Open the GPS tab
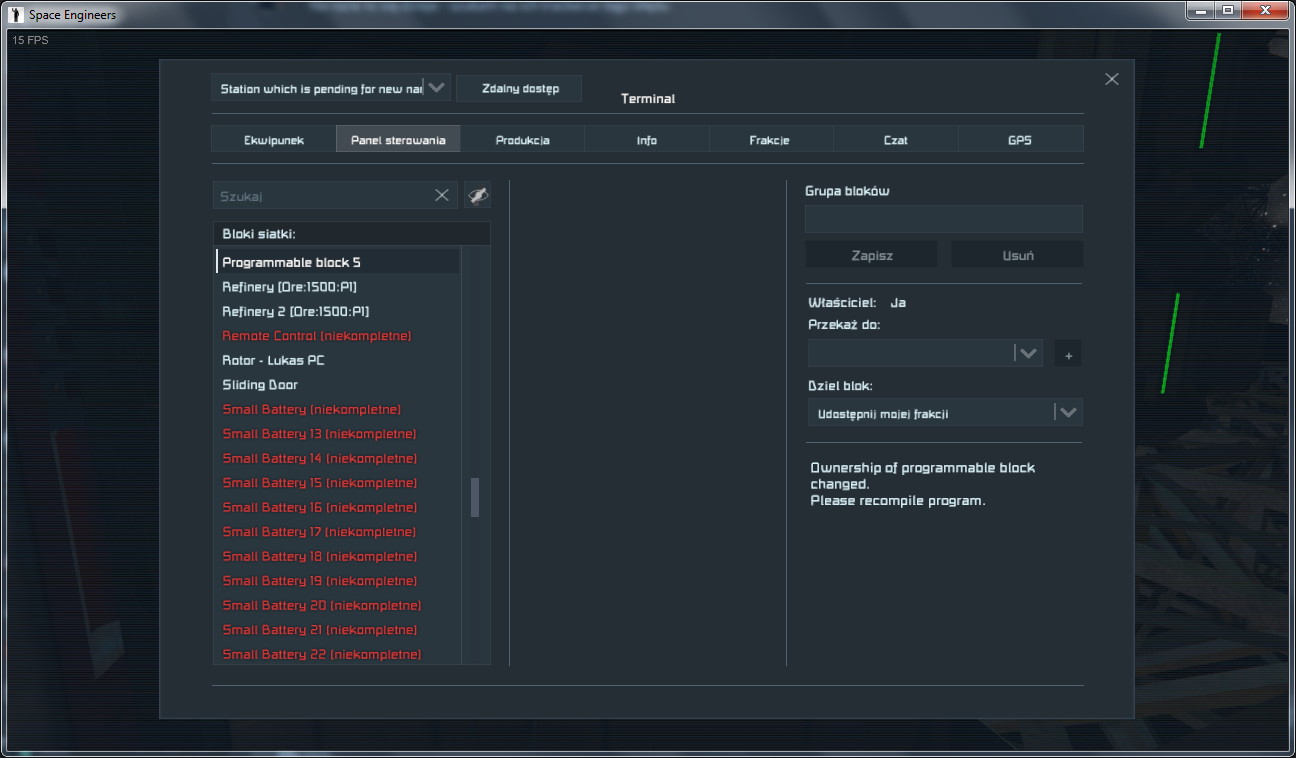Screen dimensions: 1296x758 (x=1019, y=140)
